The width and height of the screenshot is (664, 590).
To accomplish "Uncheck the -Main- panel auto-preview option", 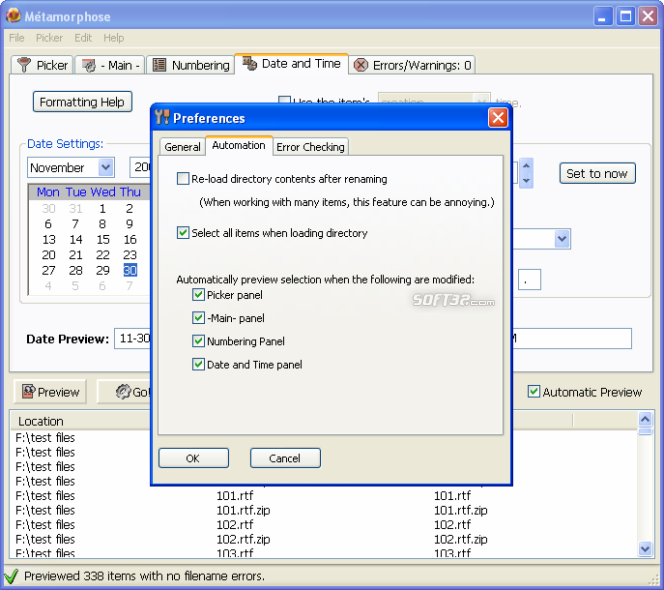I will [198, 318].
